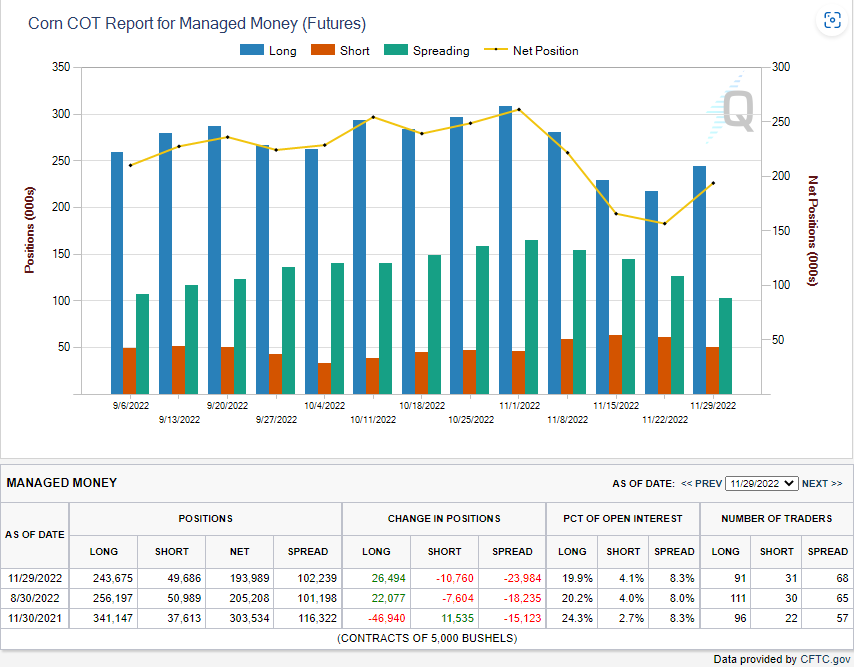Click the spread position value 116,322

click(x=317, y=619)
